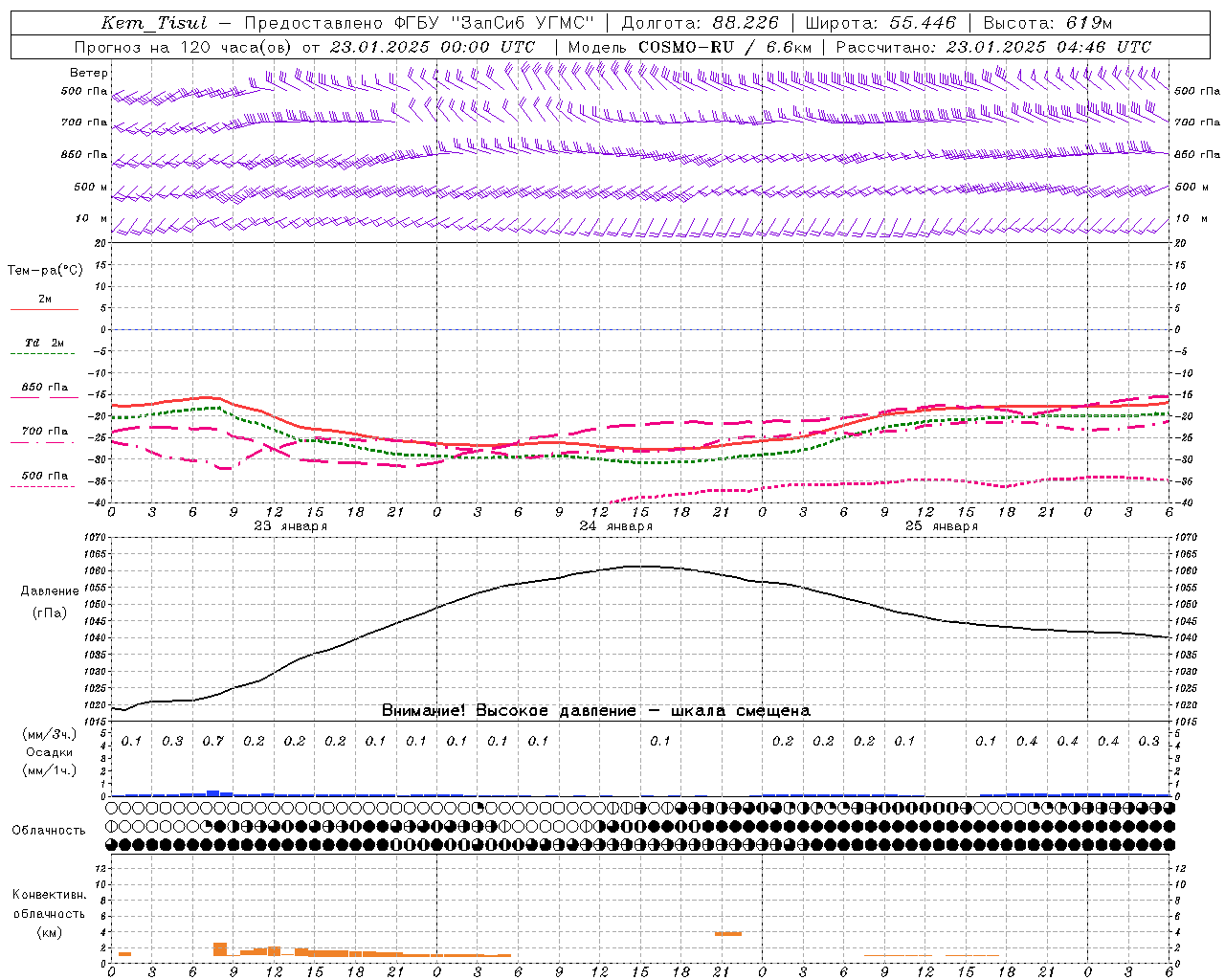Viewport: 1225px width, 980px height.
Task: Click the station name Kem_Tisul in header
Action: pos(154,23)
